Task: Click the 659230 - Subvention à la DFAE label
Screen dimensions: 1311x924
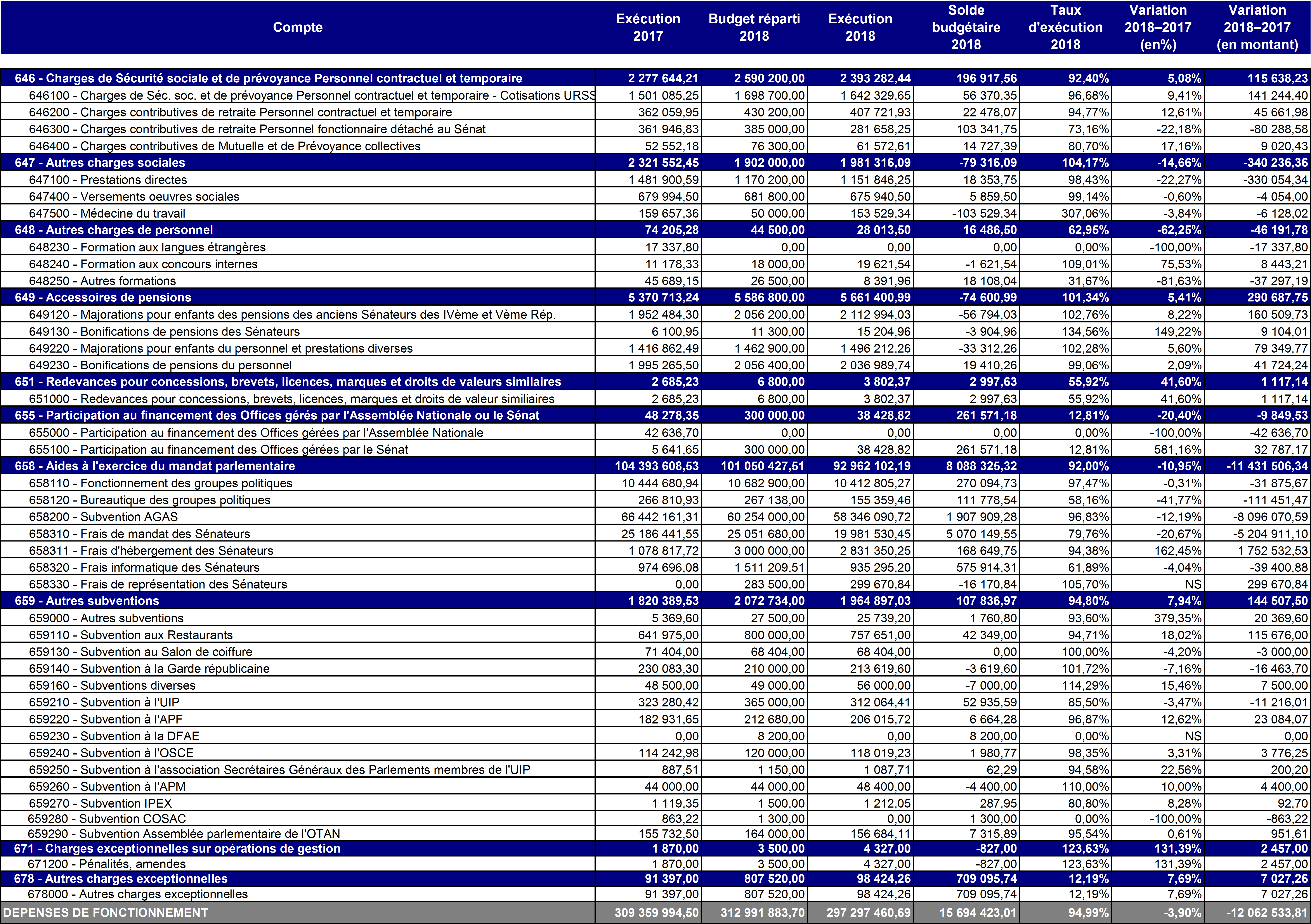Action: tap(114, 736)
